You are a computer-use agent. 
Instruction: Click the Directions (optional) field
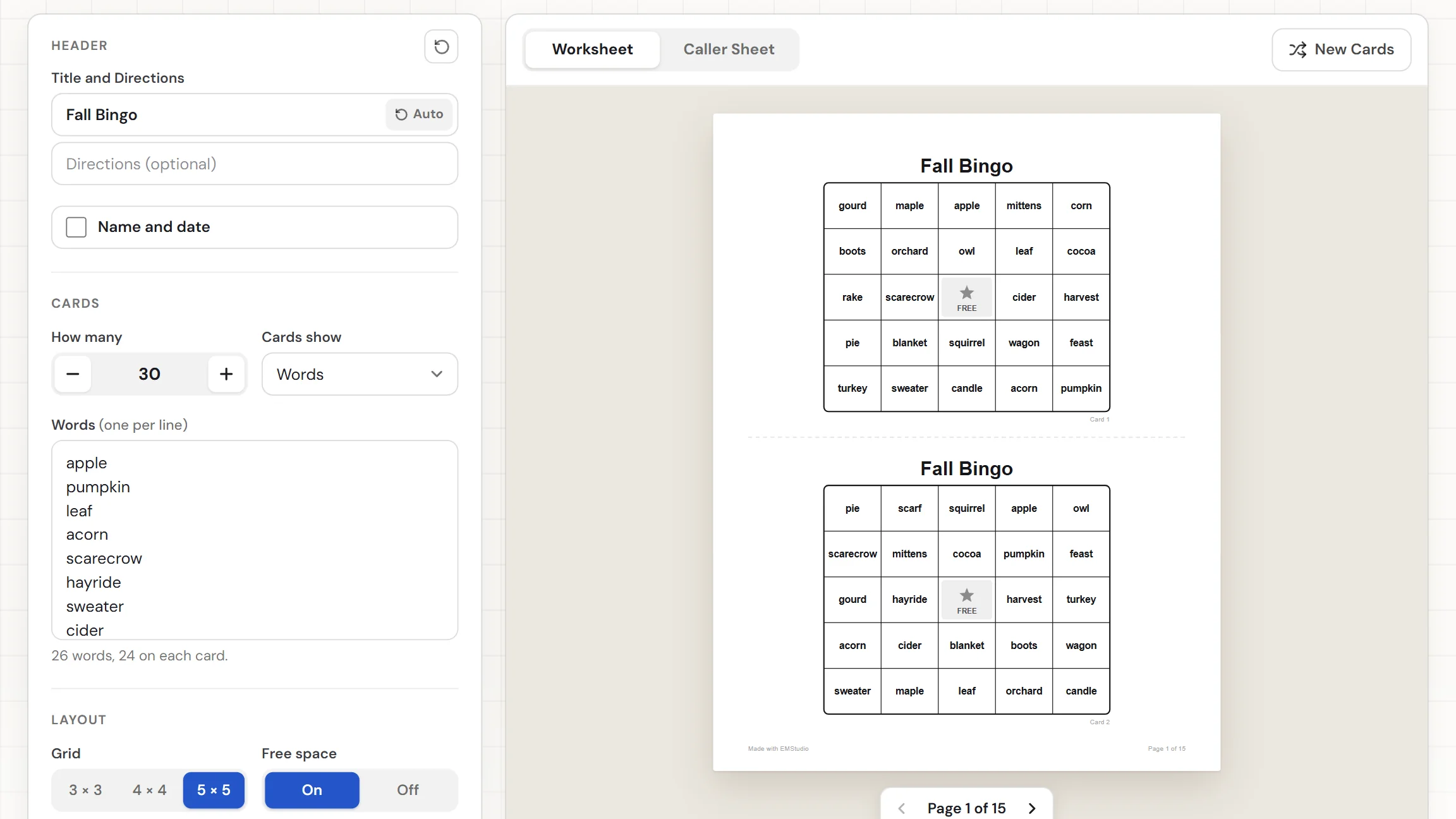tap(255, 164)
